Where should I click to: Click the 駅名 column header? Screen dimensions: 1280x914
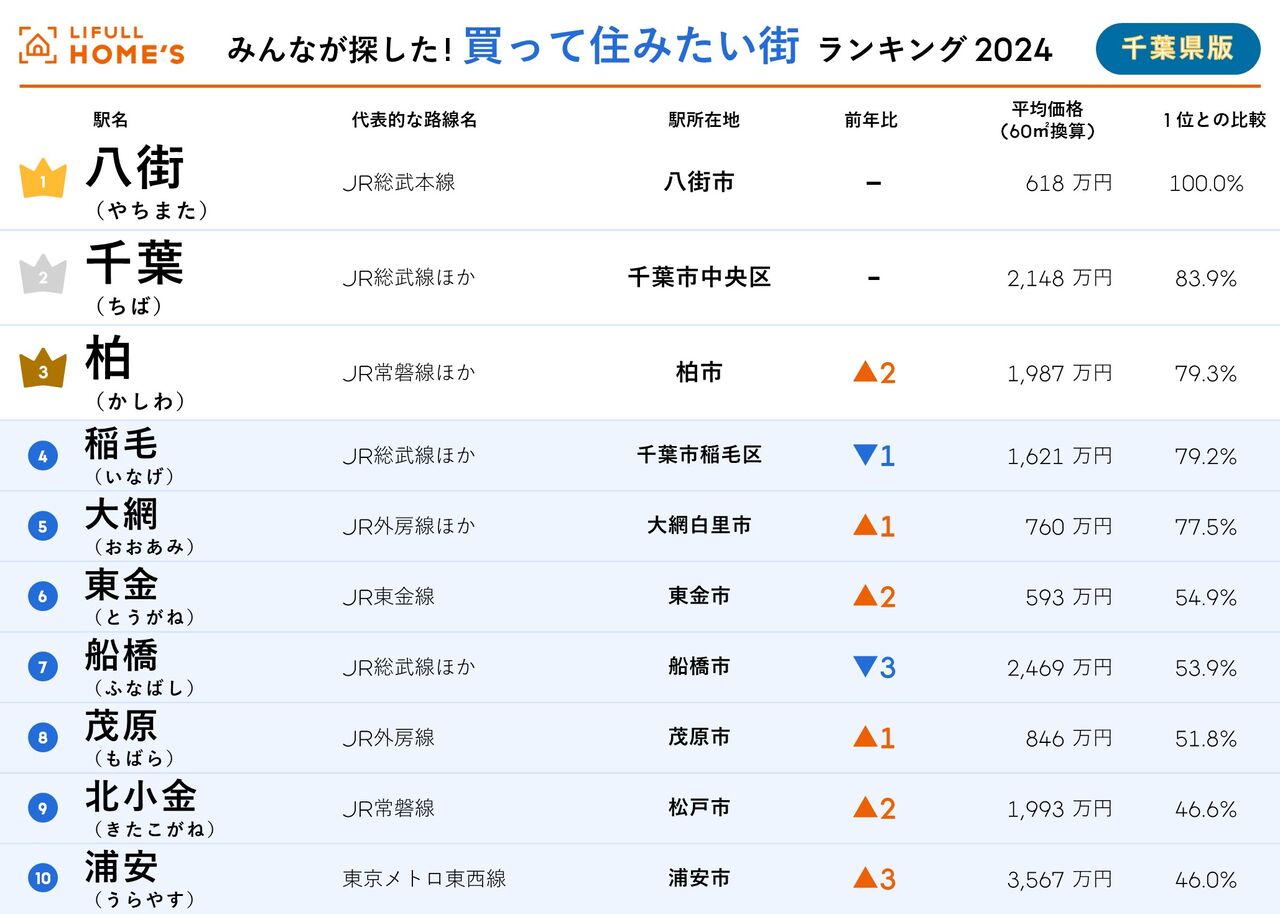click(111, 120)
